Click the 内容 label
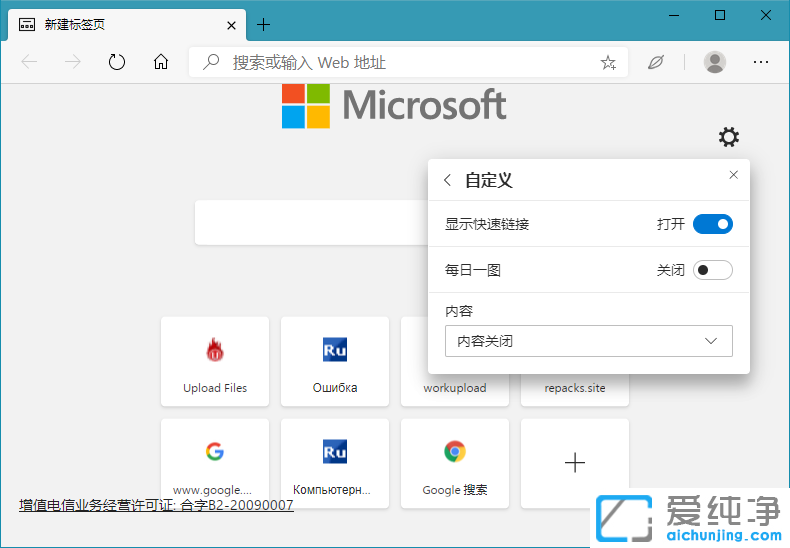Screen dimensions: 790x548 [458, 311]
